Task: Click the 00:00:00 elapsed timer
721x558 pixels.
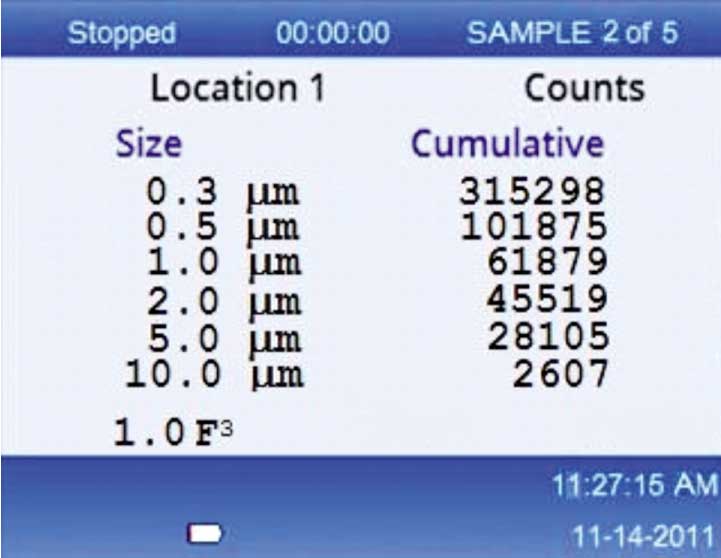Action: [x=332, y=32]
